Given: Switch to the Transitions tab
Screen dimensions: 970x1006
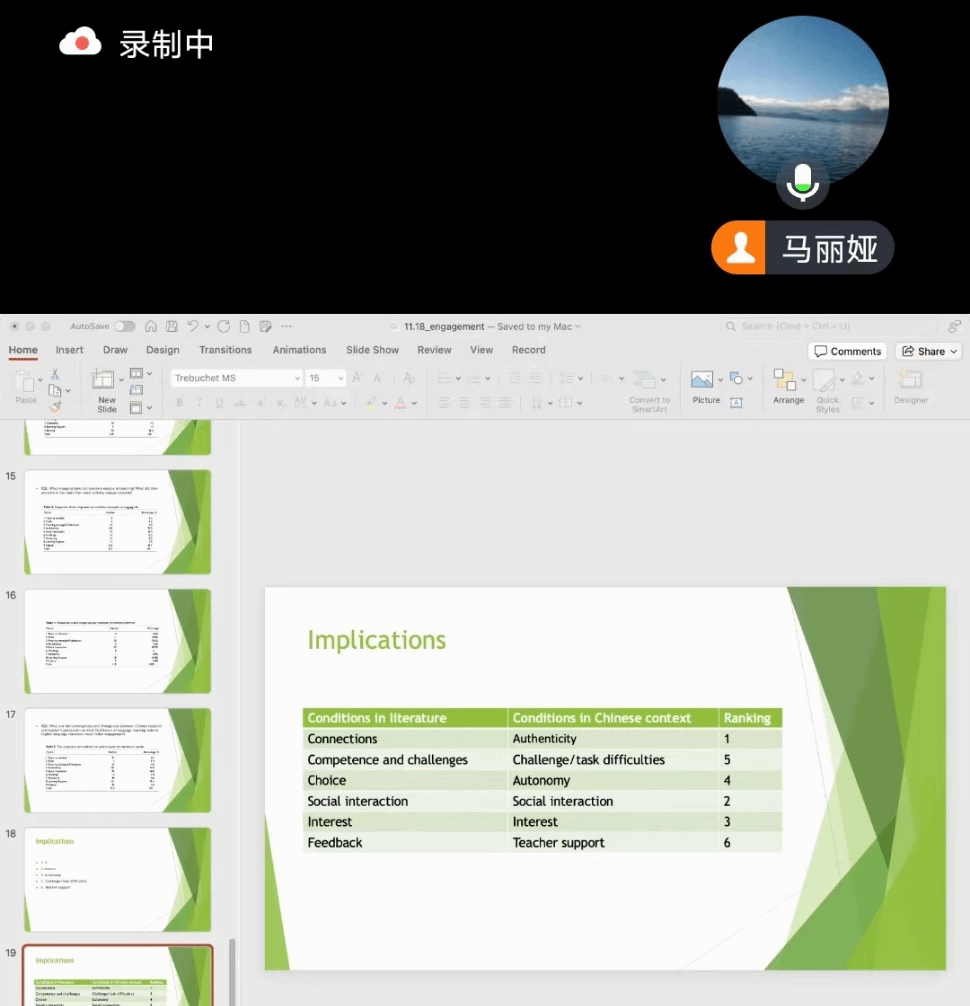Looking at the screenshot, I should point(225,350).
